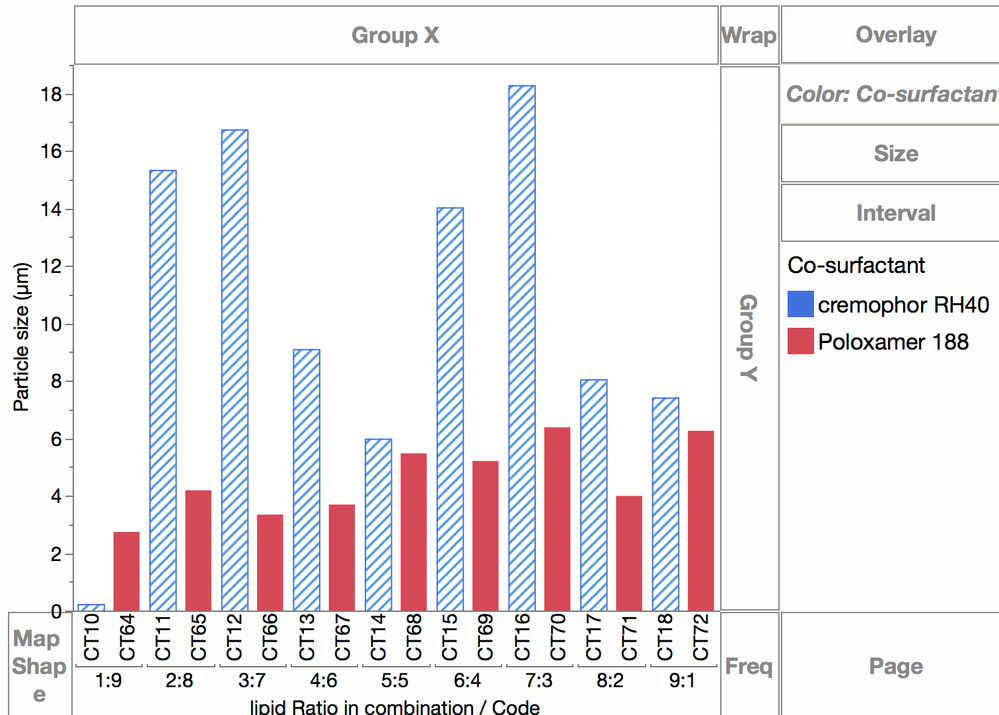This screenshot has width=999, height=715.
Task: Click the Overlay drop zone
Action: coord(890,34)
